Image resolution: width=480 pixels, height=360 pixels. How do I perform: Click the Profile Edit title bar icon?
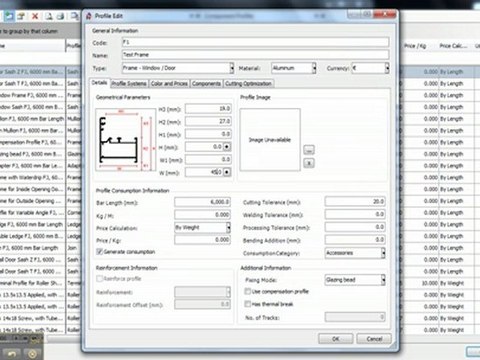click(89, 16)
